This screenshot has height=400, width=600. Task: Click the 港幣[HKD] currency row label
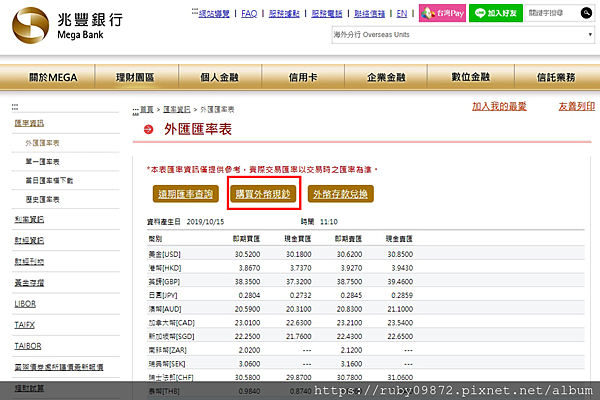coord(165,268)
